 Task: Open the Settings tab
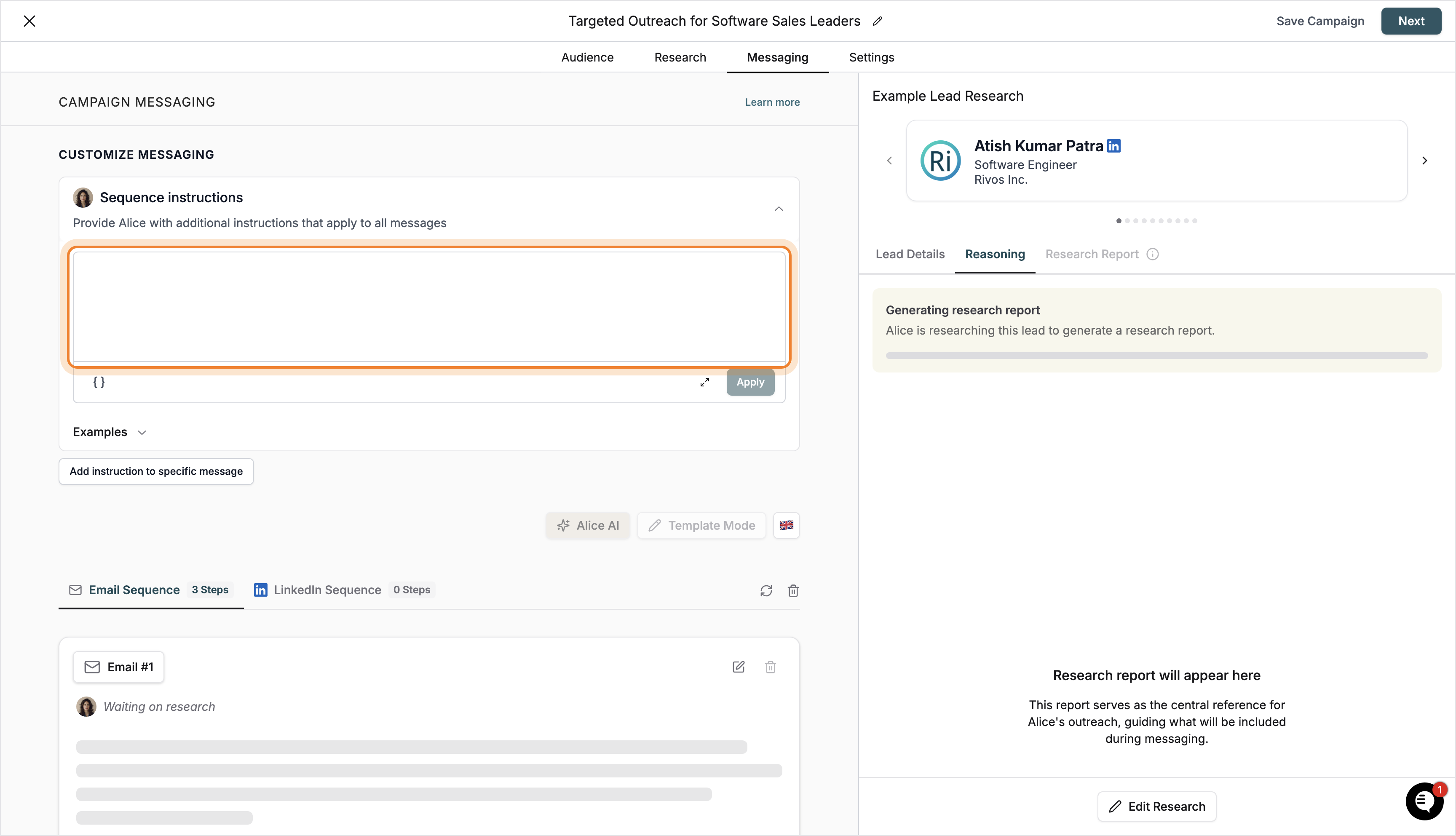click(x=871, y=57)
